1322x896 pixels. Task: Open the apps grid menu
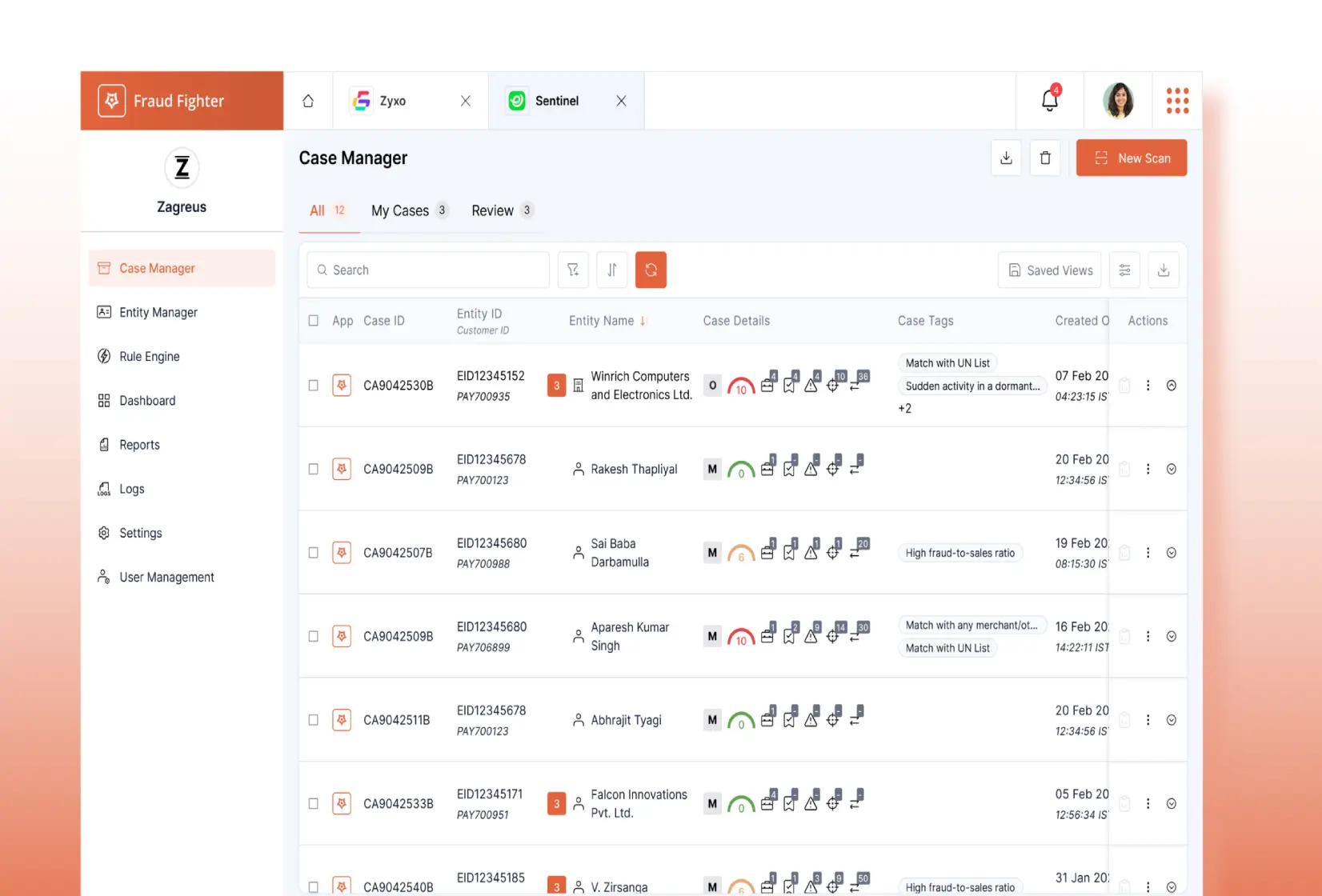(1177, 101)
